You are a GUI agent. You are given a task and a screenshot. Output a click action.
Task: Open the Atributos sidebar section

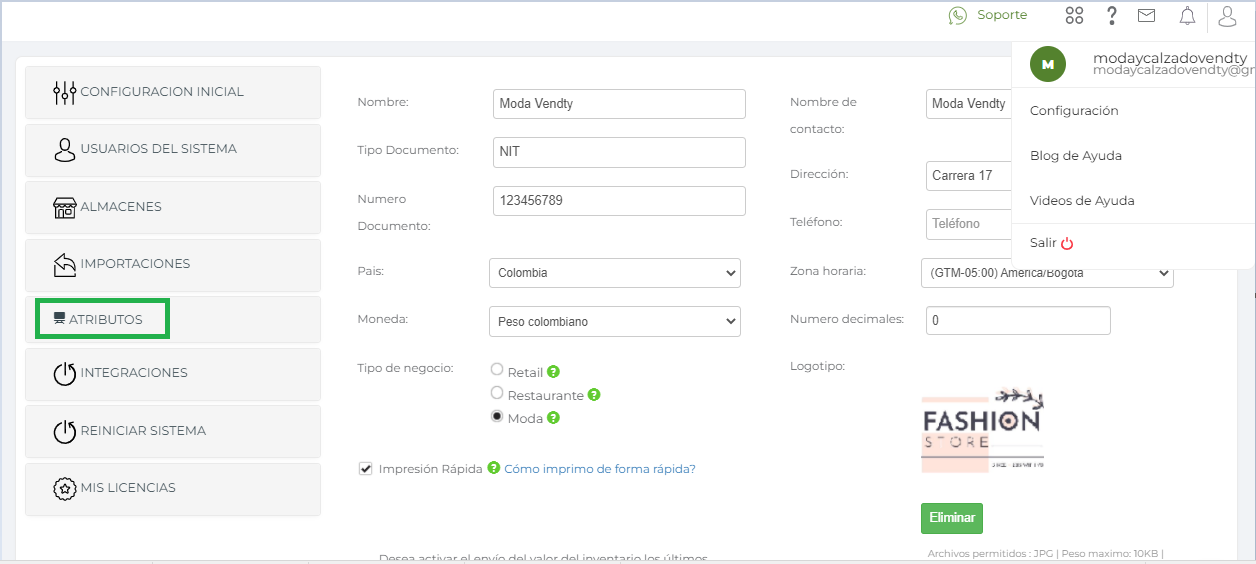pyautogui.click(x=102, y=319)
